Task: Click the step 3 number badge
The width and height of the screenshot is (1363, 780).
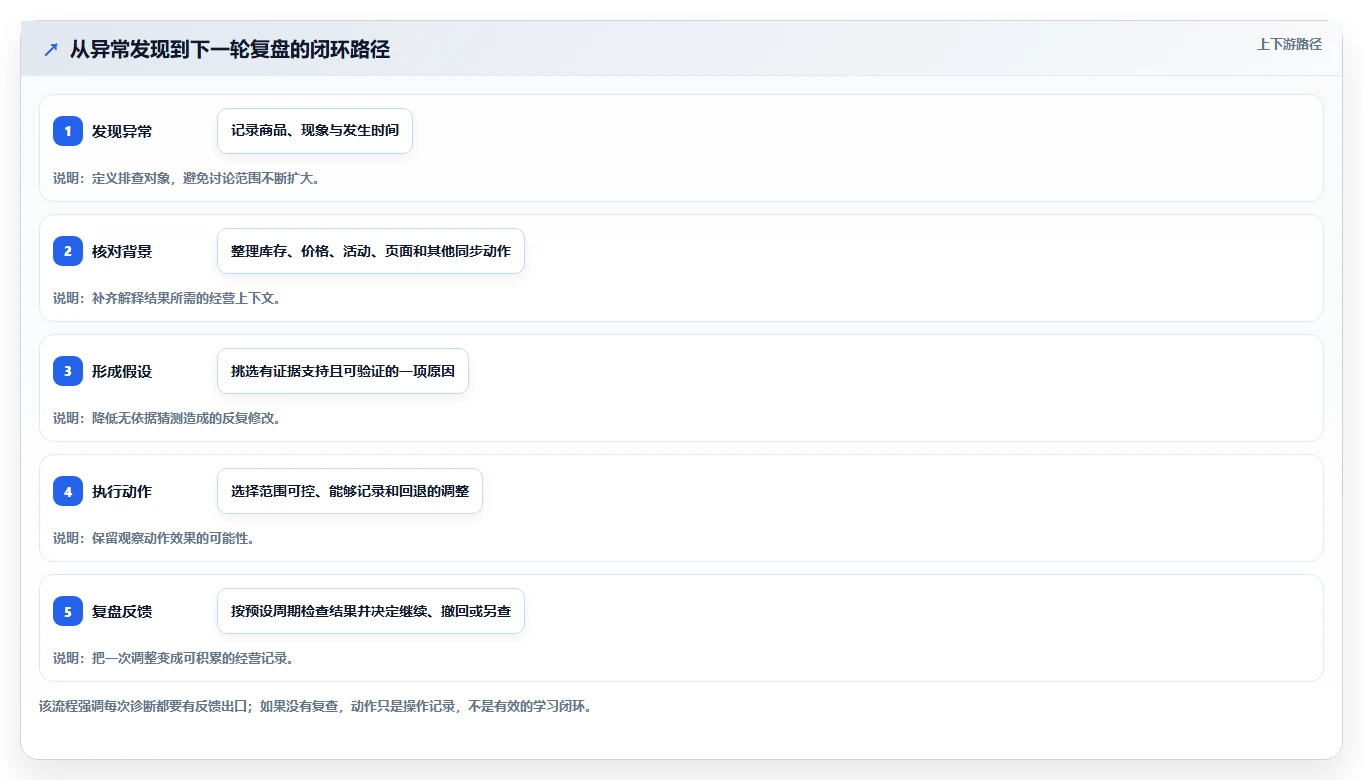Action: 68,371
